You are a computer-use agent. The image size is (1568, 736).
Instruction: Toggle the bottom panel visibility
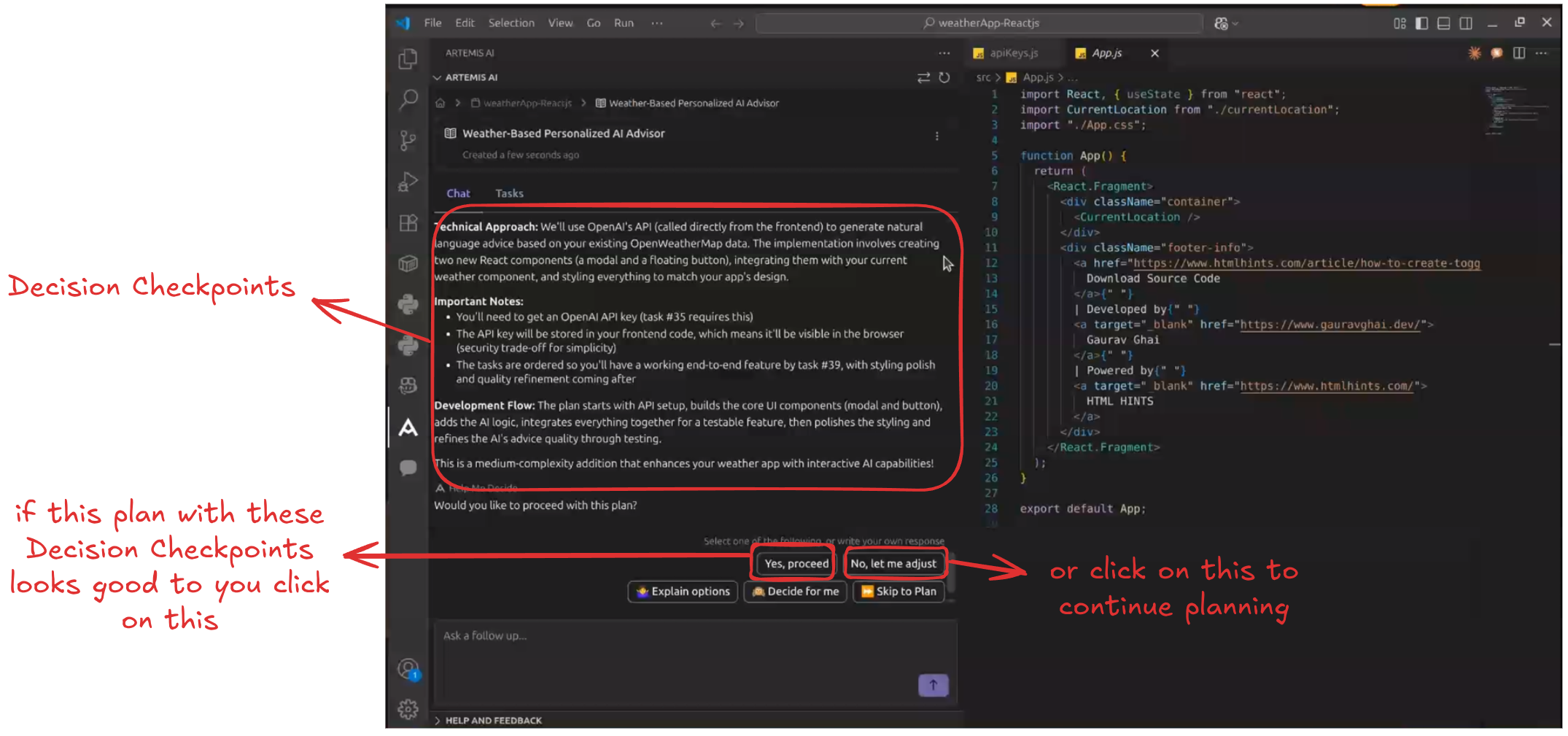point(1443,23)
